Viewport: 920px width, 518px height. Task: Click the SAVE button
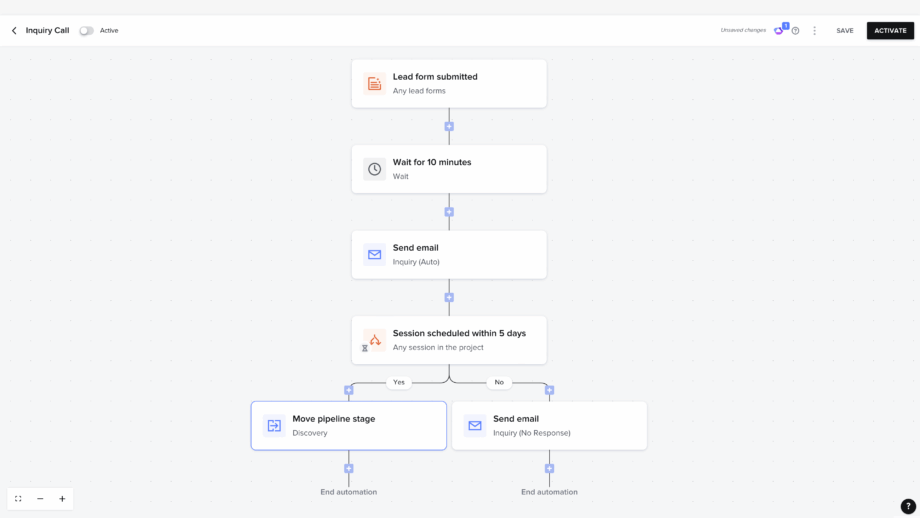pos(845,31)
